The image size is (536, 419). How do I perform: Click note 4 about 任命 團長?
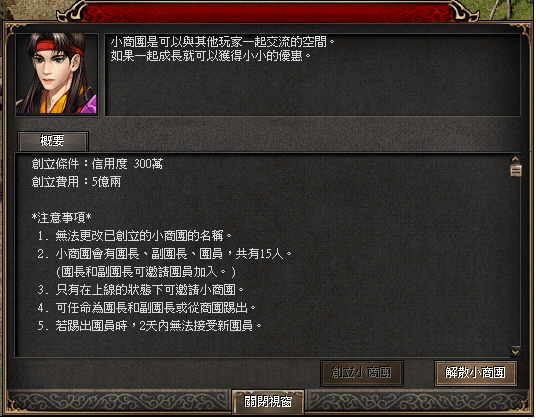[147, 309]
